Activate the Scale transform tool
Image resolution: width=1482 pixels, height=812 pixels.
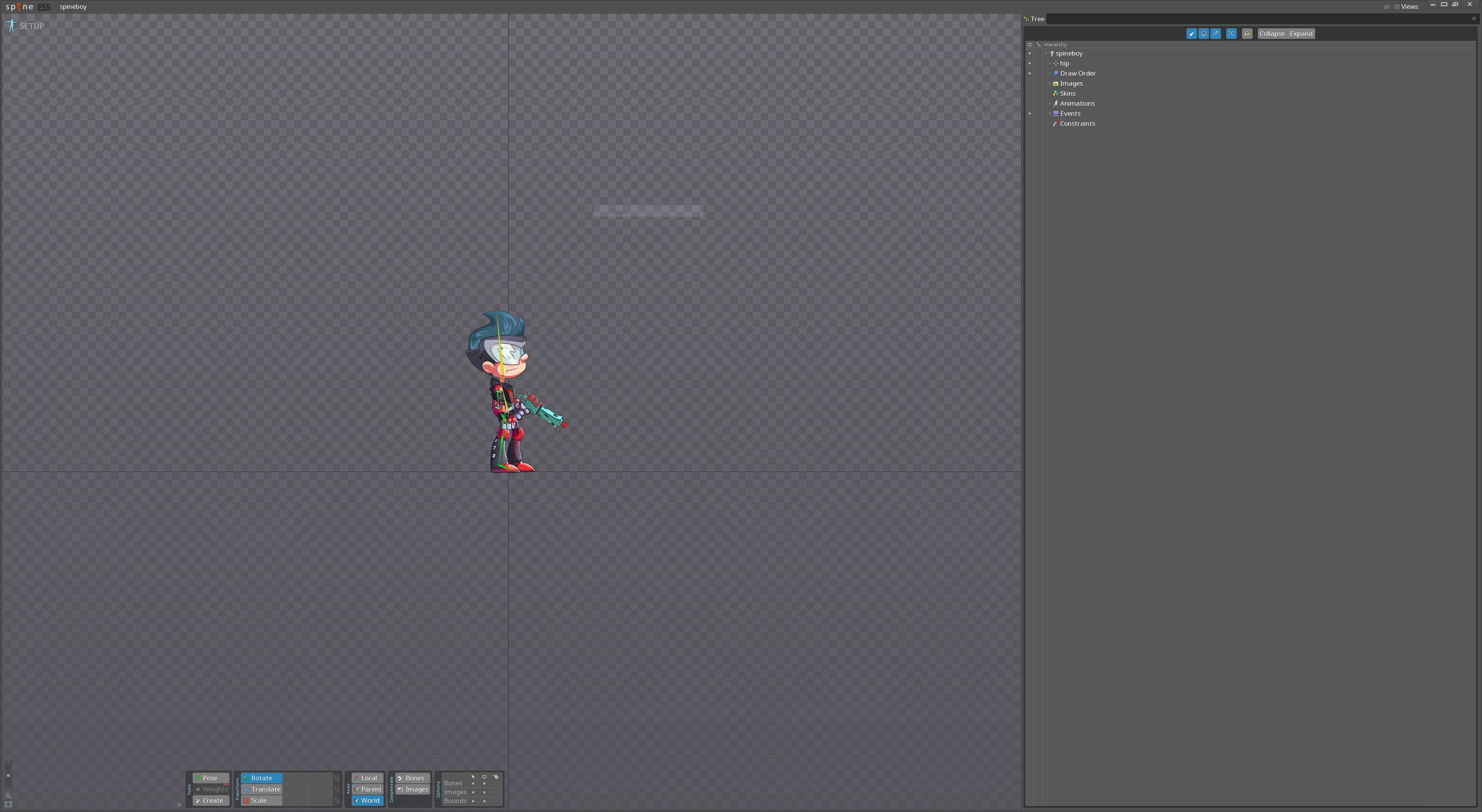262,800
